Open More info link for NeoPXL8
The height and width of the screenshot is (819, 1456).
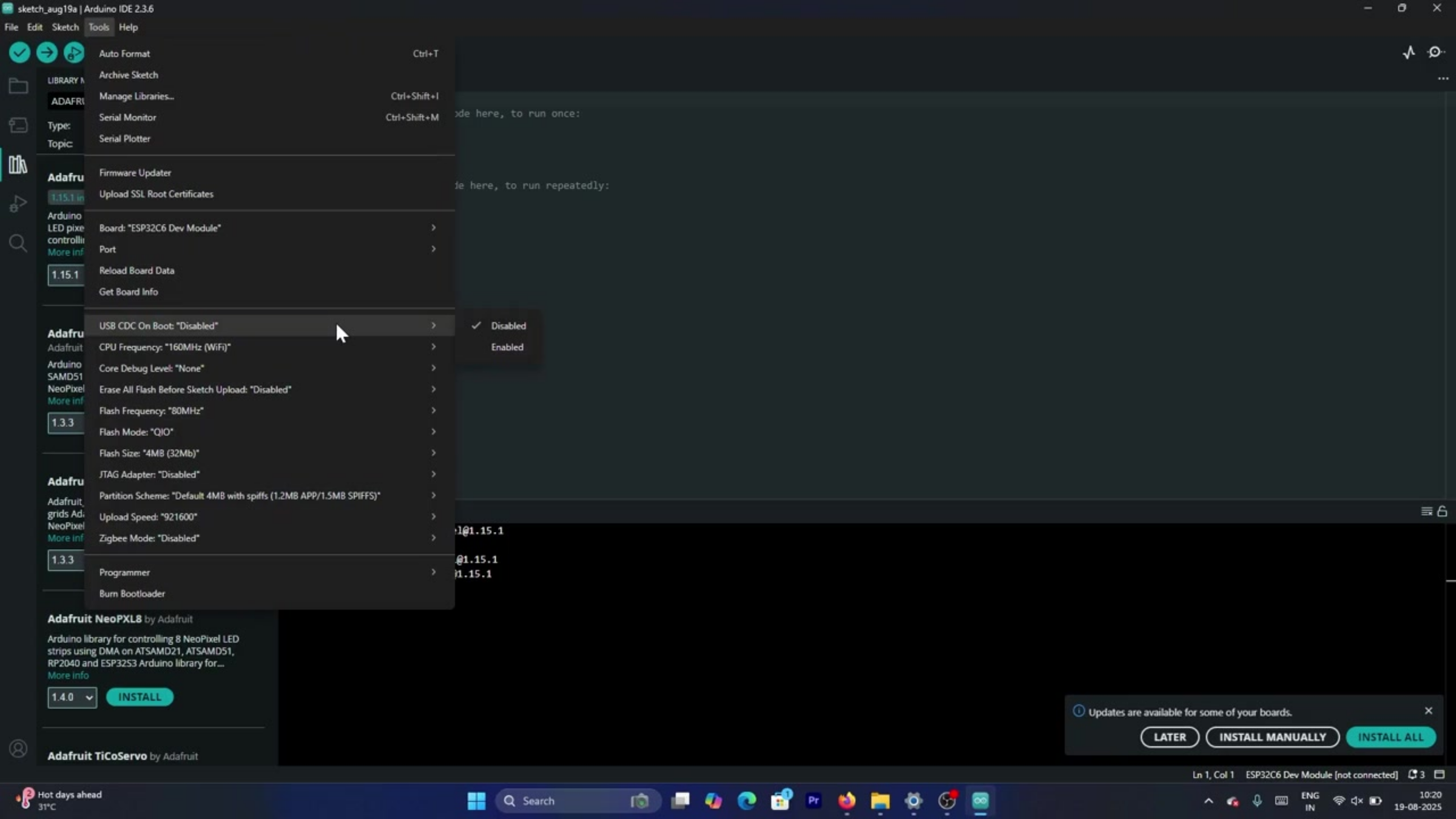68,675
